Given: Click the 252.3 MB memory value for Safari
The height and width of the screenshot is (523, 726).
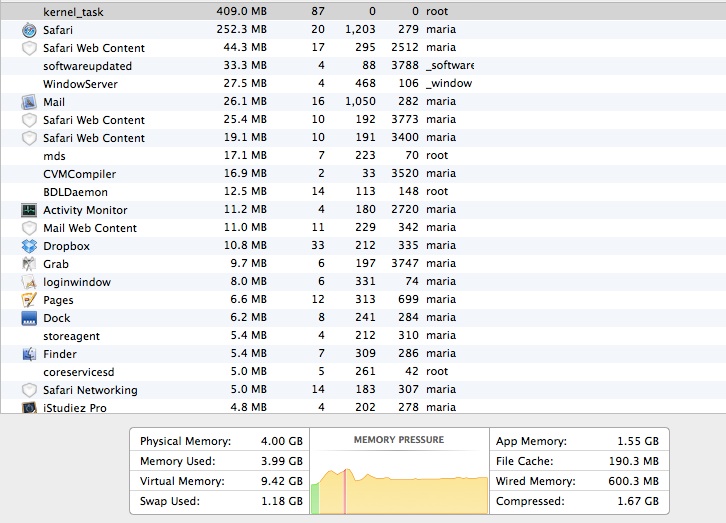Looking at the screenshot, I should (x=241, y=29).
